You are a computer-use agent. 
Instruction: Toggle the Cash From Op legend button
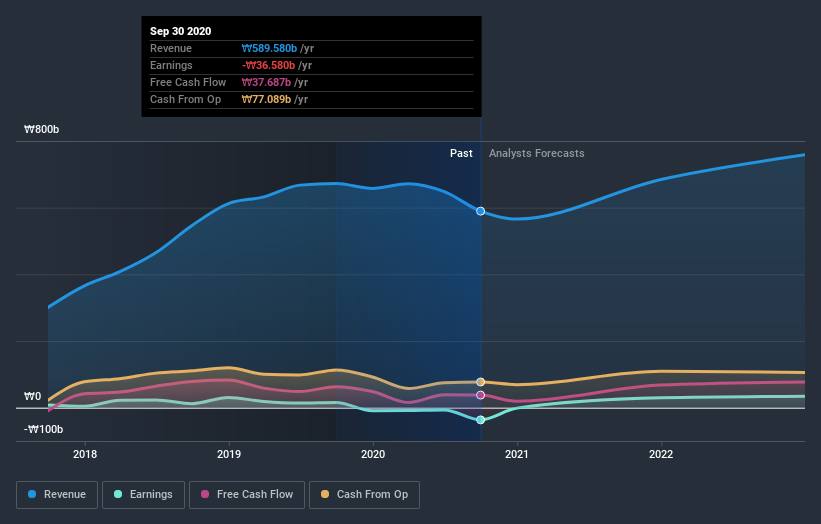coord(364,495)
